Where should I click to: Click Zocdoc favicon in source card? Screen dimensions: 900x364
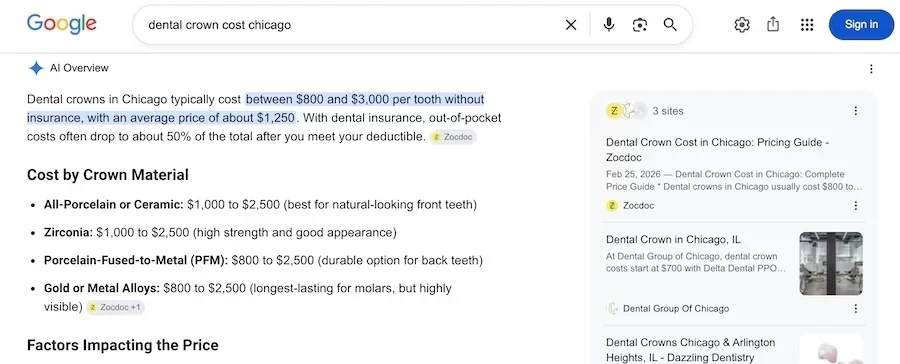[x=612, y=206]
